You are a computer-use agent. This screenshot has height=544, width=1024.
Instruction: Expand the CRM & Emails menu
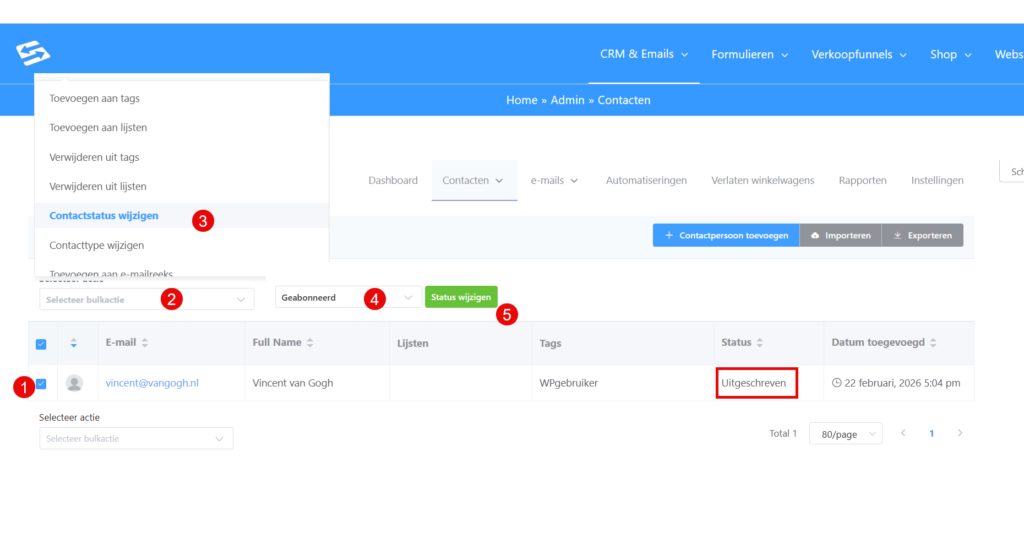pos(643,54)
